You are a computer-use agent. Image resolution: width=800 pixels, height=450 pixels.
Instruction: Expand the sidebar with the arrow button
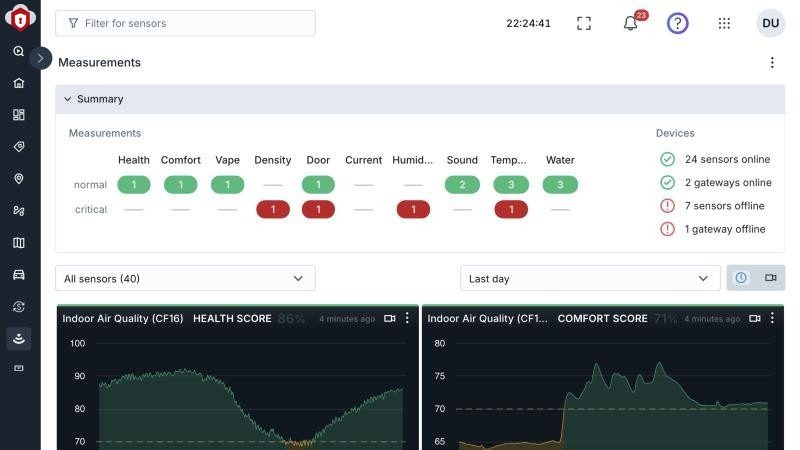click(40, 58)
